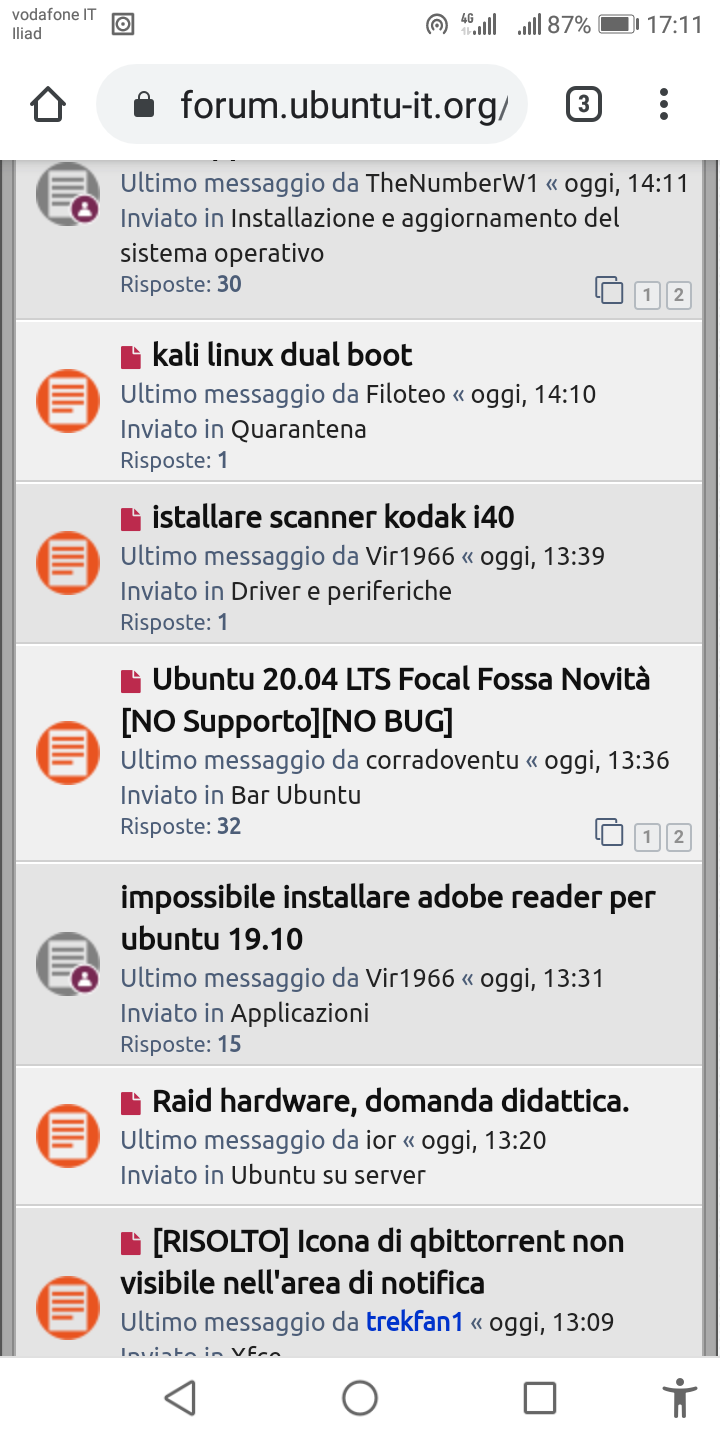Jump to last post by ior arrow
This screenshot has width=720, height=1440.
coord(409,1140)
